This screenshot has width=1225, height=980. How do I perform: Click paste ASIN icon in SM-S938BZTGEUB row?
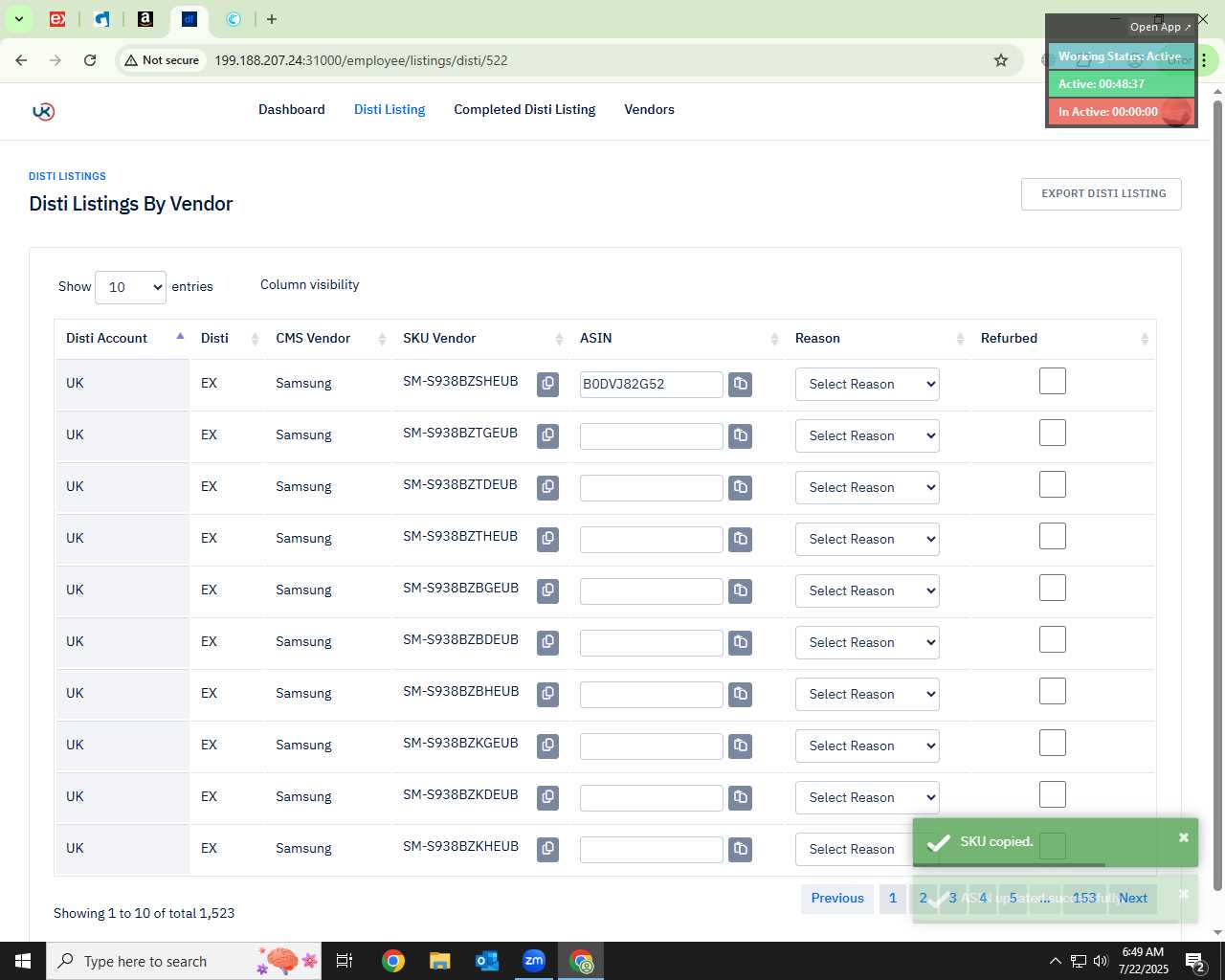[740, 435]
